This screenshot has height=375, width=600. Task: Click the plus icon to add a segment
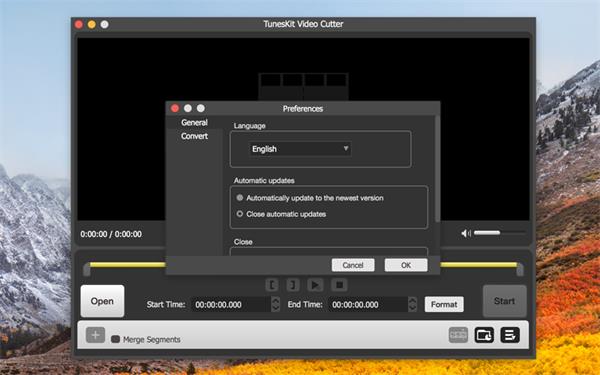(95, 335)
